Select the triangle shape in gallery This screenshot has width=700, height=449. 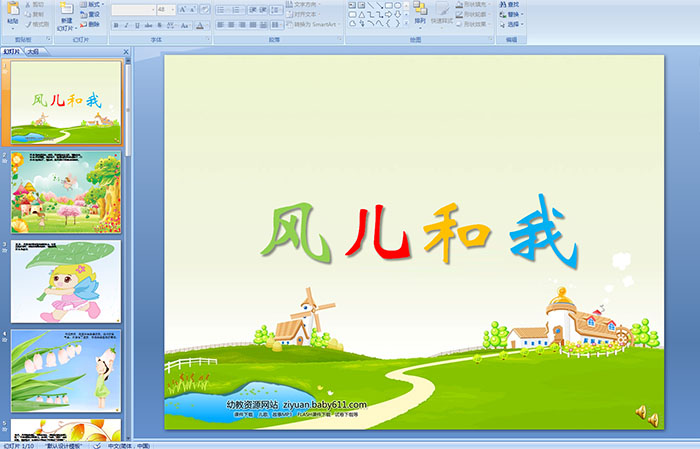pos(362,15)
